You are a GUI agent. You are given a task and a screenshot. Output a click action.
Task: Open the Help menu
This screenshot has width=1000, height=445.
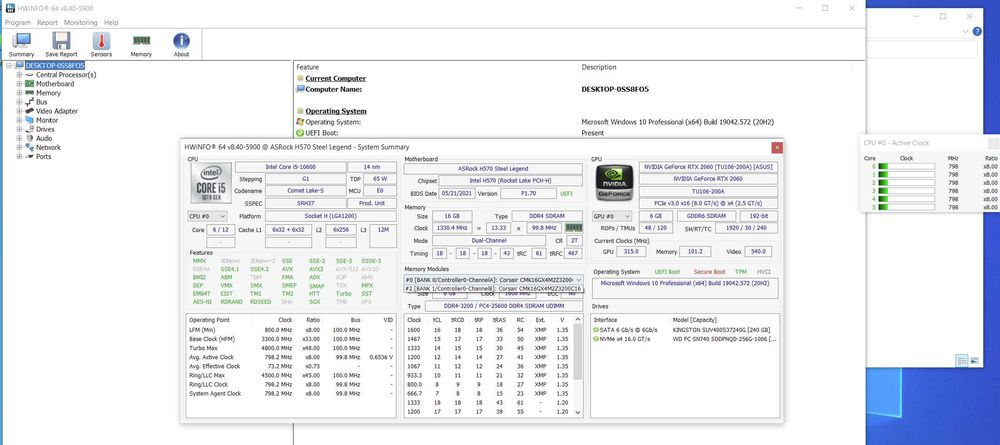coord(111,22)
